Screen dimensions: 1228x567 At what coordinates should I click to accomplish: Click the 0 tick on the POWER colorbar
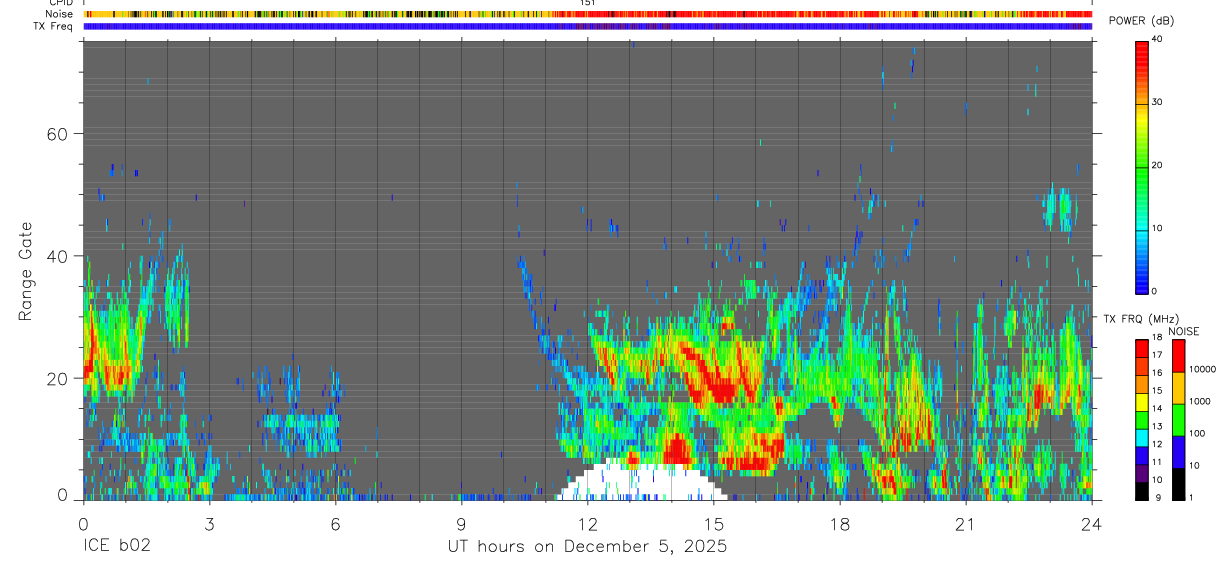(x=1155, y=291)
